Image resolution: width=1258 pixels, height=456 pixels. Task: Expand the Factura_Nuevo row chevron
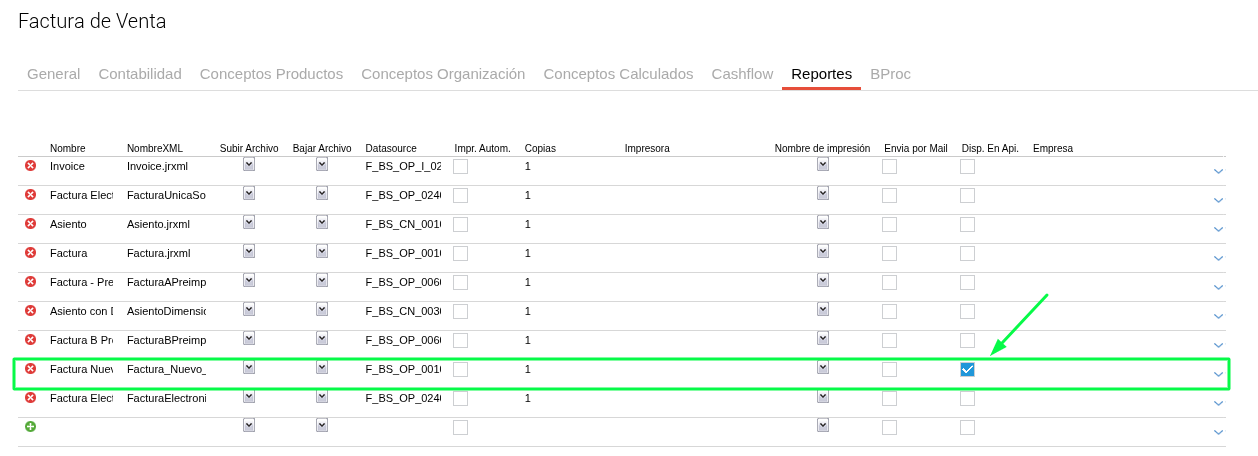tap(1218, 374)
